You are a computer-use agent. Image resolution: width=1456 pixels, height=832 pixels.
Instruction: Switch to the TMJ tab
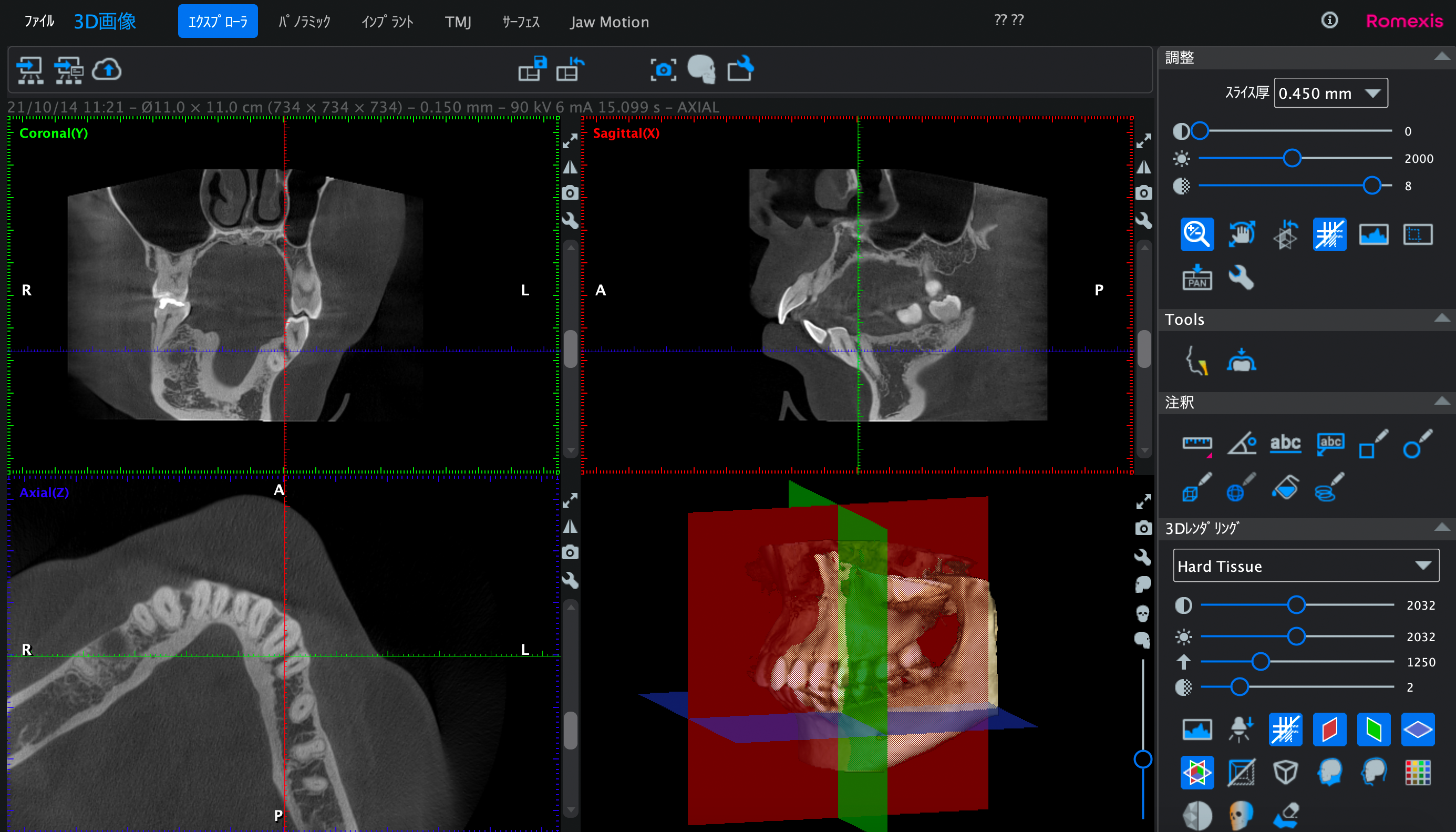click(458, 22)
